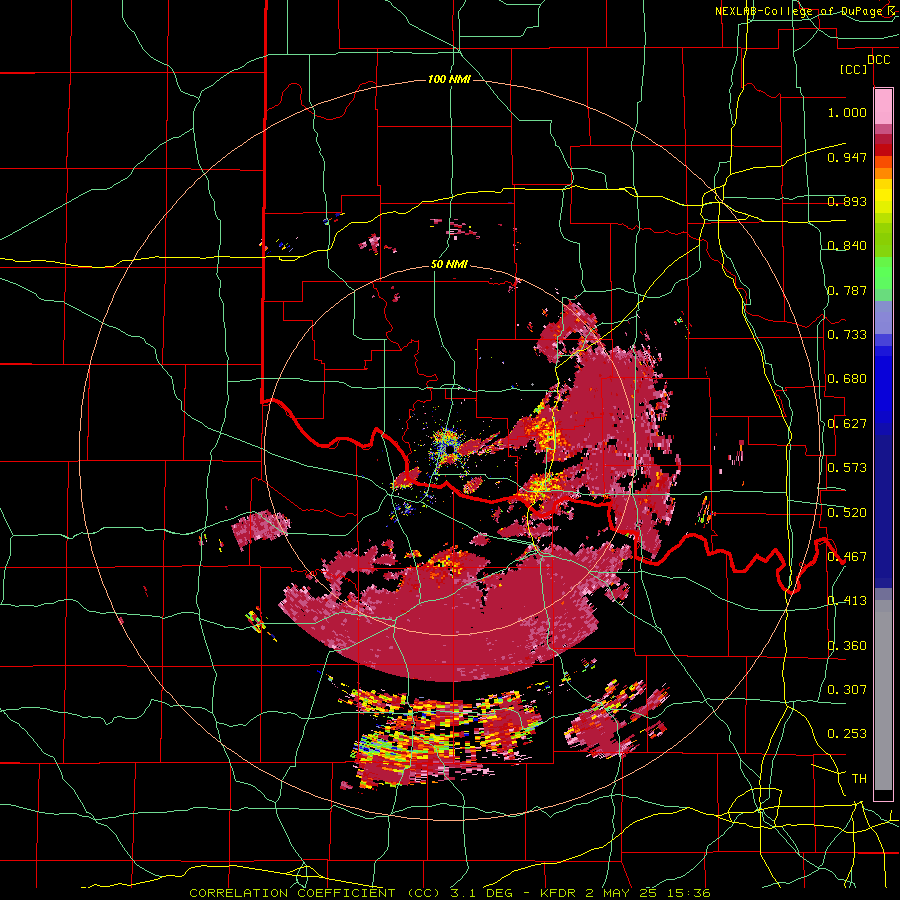Select the 0.893 value on the scale
Viewport: 900px width, 900px height.
pyautogui.click(x=847, y=201)
